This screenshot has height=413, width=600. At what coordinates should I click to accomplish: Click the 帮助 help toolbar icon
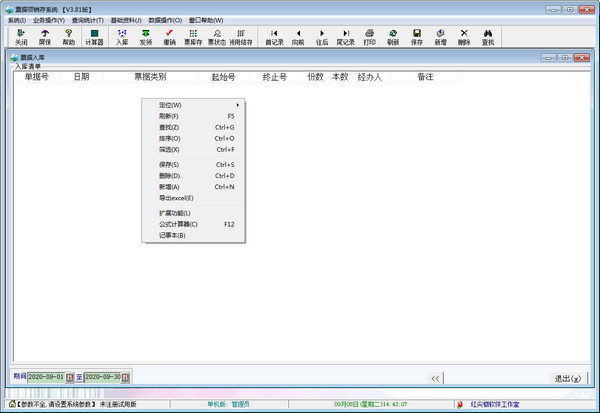coord(68,38)
